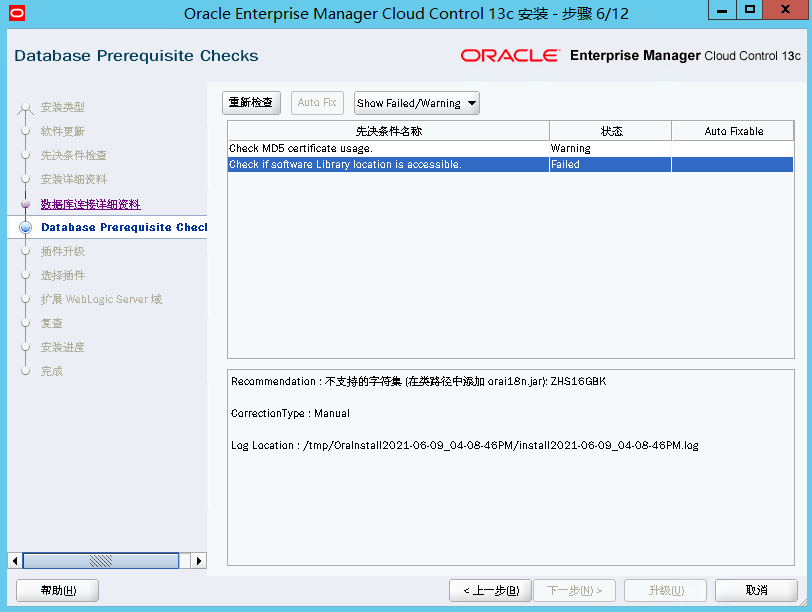Click the sidebar horizontal scrollbar thumb
The width and height of the screenshot is (812, 612).
(x=101, y=561)
